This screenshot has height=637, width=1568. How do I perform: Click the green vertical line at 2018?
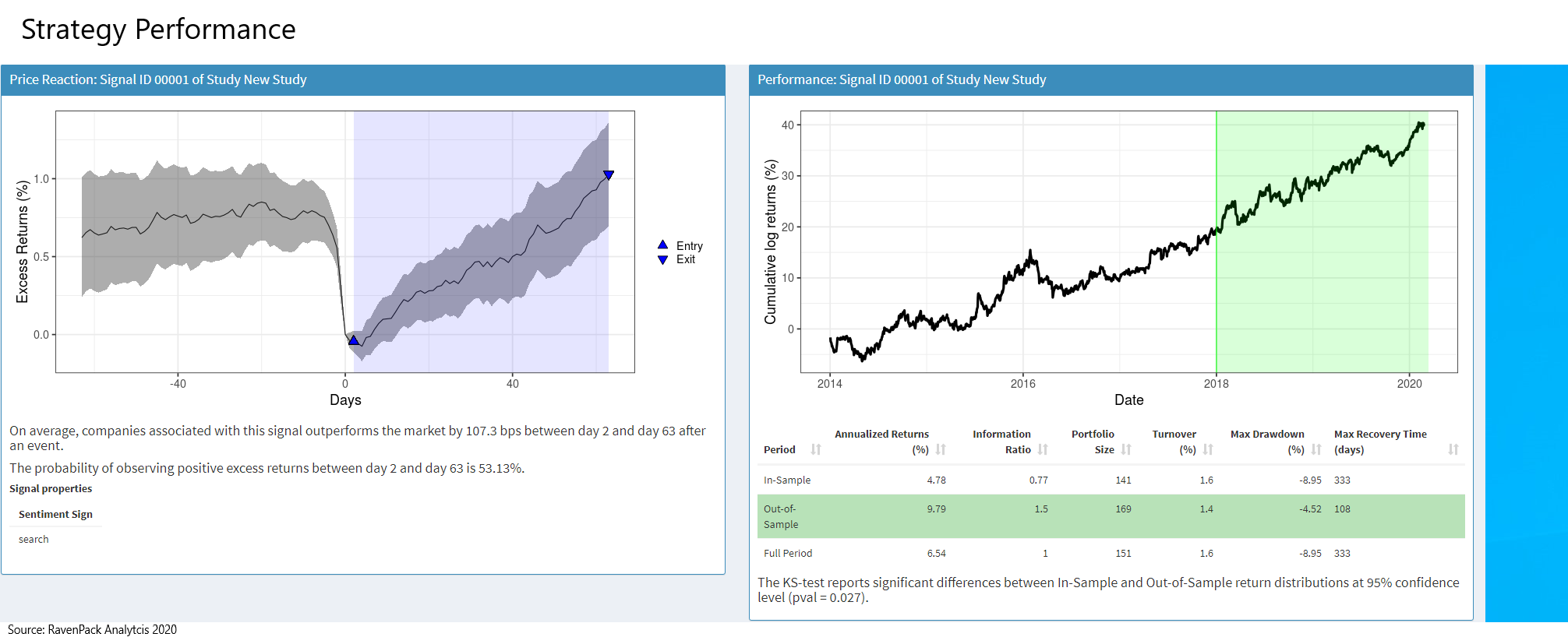(x=1217, y=296)
